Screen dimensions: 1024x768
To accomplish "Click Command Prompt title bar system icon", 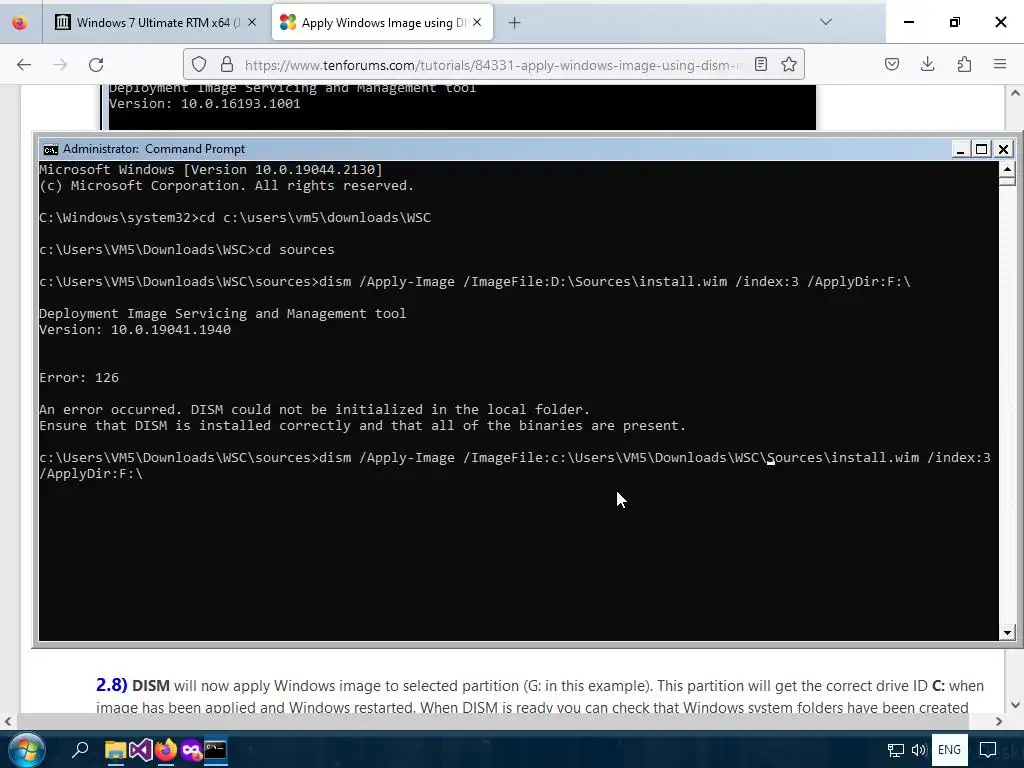I will [50, 150].
